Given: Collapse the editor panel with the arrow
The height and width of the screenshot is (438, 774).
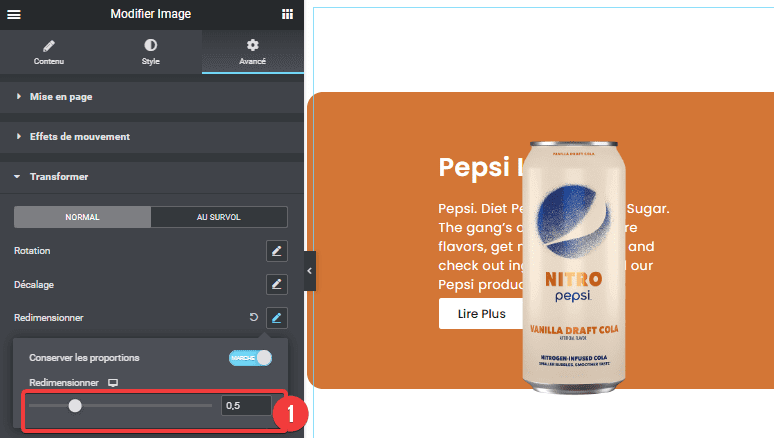Looking at the screenshot, I should point(310,271).
